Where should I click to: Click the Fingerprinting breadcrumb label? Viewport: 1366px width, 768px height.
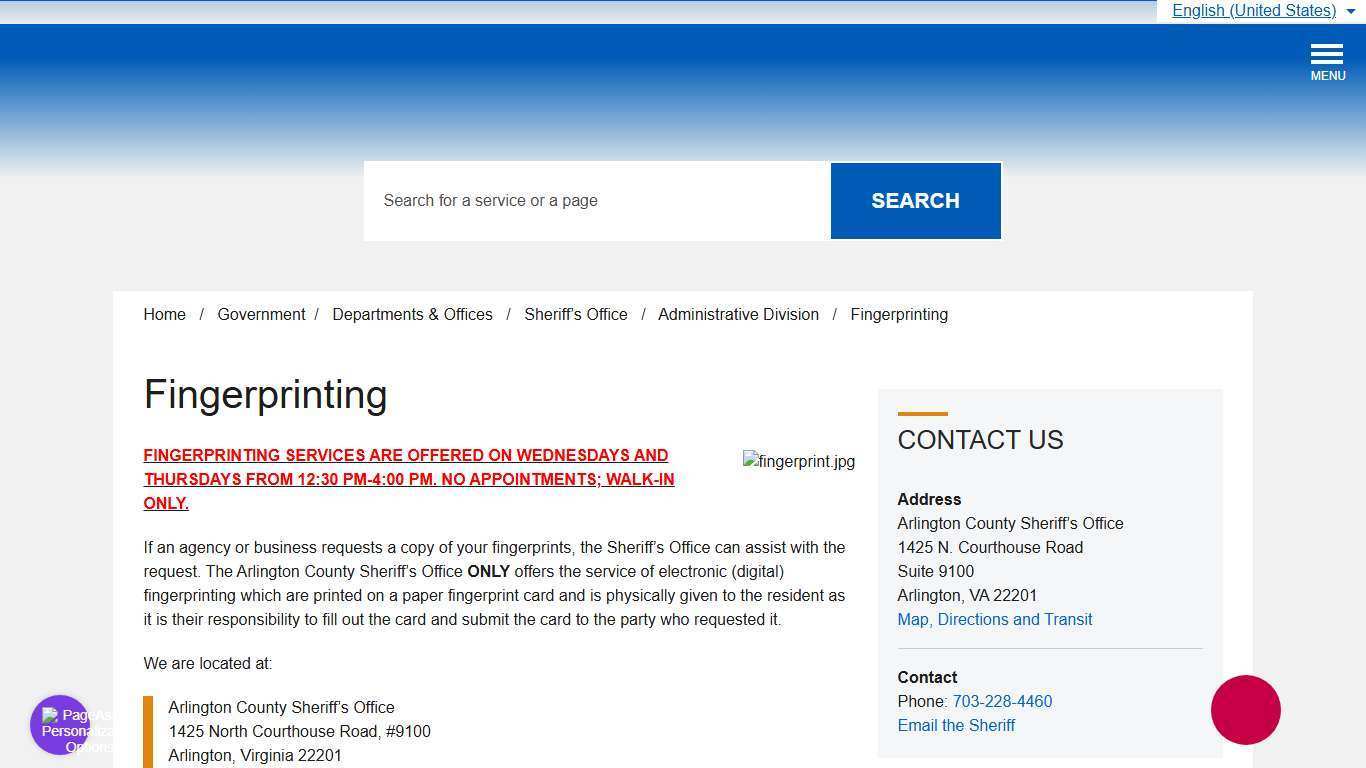pyautogui.click(x=898, y=314)
